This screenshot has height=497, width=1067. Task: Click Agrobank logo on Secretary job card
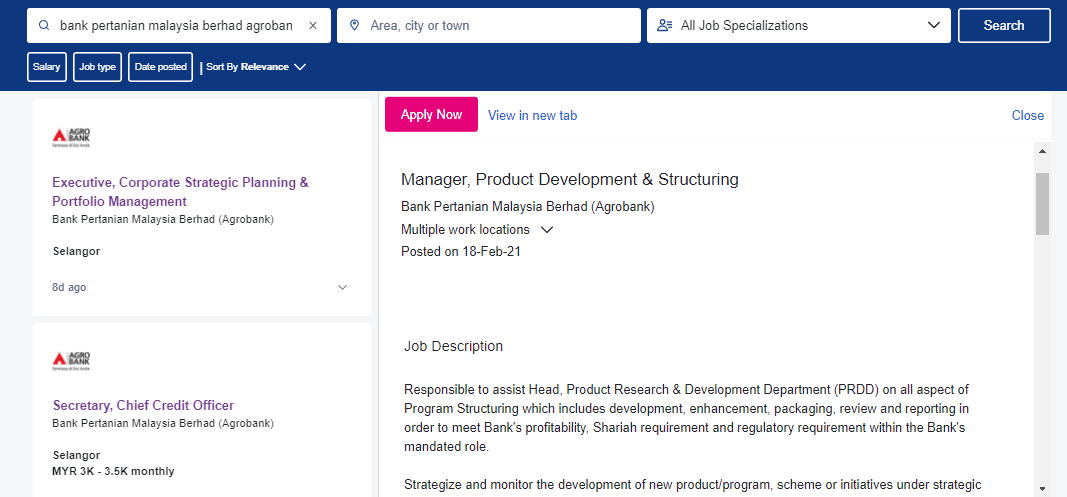pyautogui.click(x=71, y=361)
